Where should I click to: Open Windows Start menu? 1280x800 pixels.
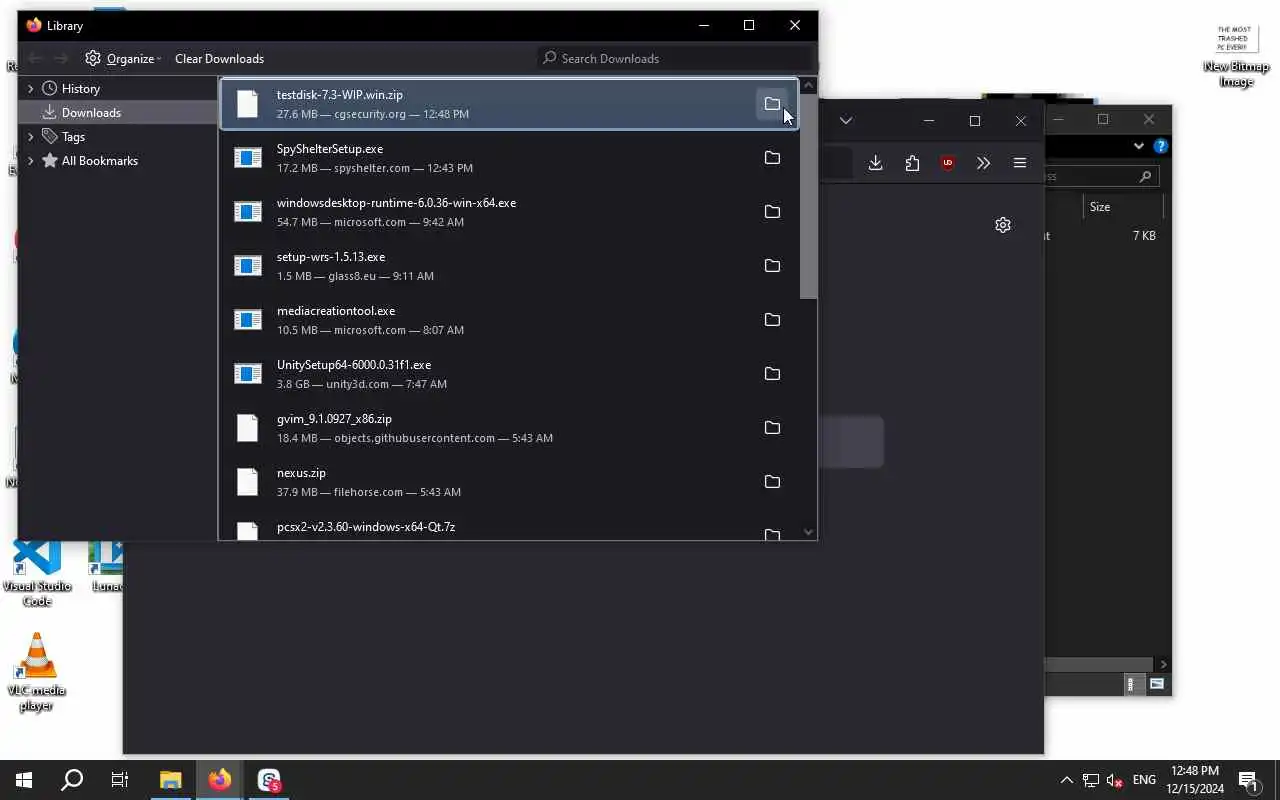click(24, 780)
